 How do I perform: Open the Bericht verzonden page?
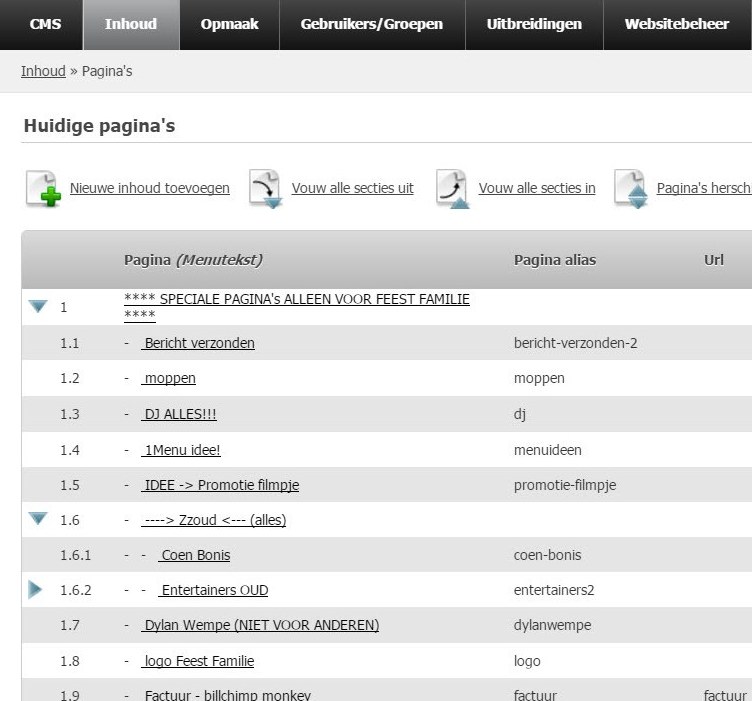coord(198,343)
